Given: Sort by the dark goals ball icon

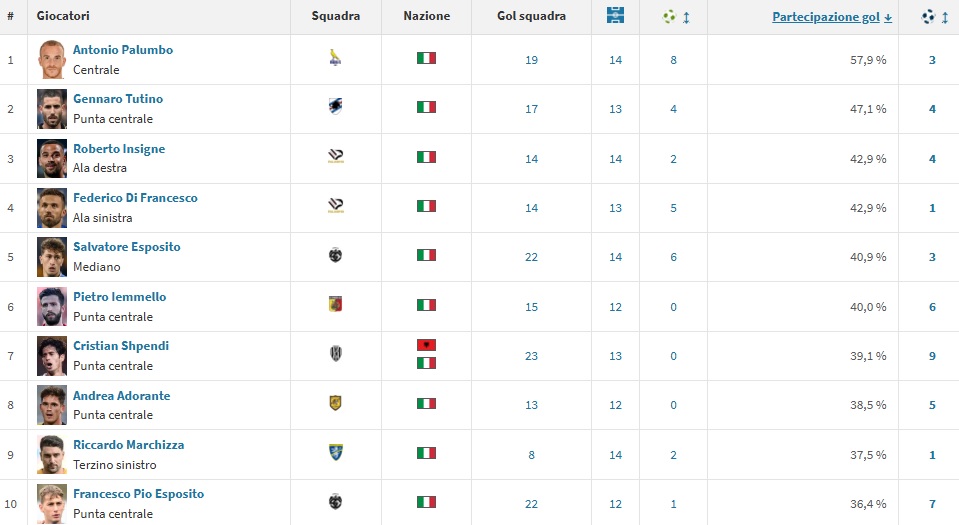Looking at the screenshot, I should 927,16.
